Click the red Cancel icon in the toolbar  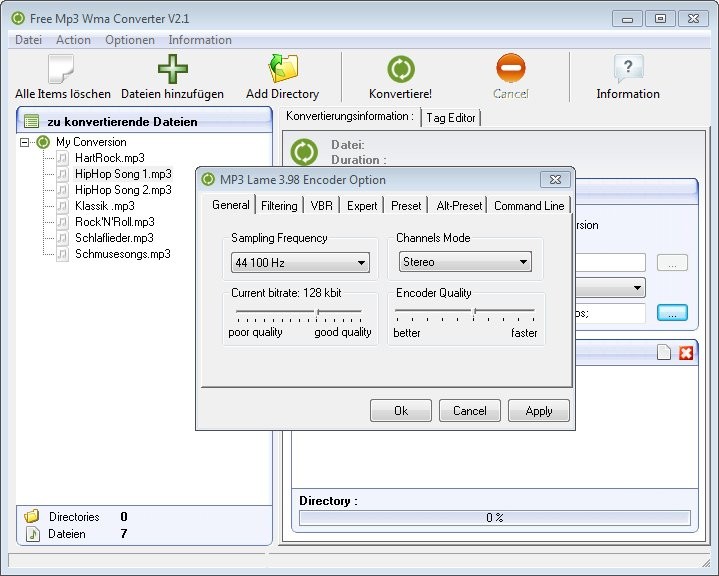pyautogui.click(x=510, y=68)
